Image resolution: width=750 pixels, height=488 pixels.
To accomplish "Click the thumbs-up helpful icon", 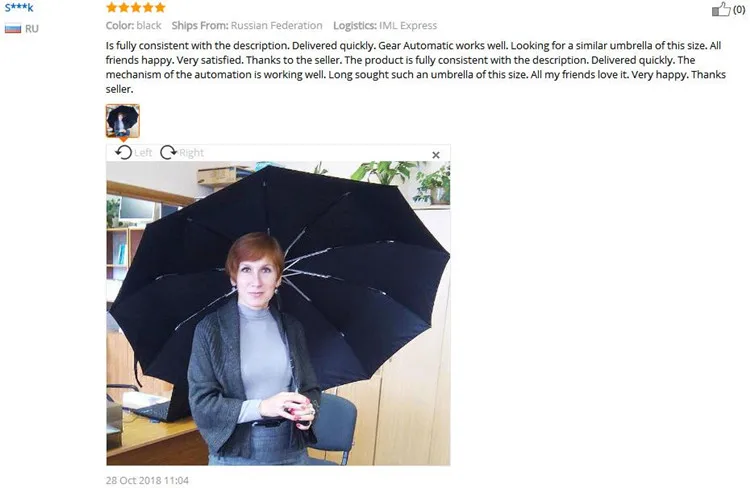I will tap(721, 10).
